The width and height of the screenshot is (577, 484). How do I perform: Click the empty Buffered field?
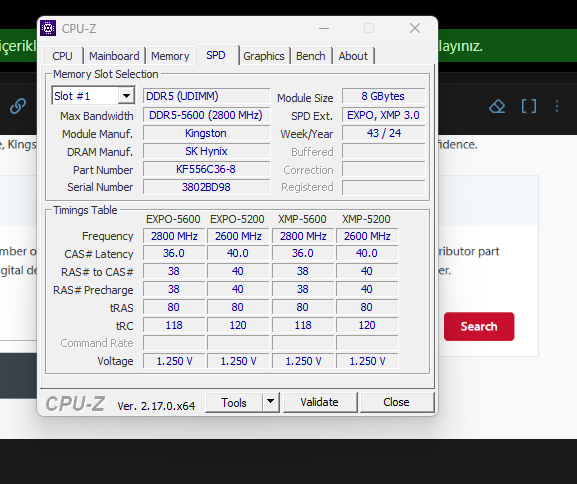[x=383, y=151]
